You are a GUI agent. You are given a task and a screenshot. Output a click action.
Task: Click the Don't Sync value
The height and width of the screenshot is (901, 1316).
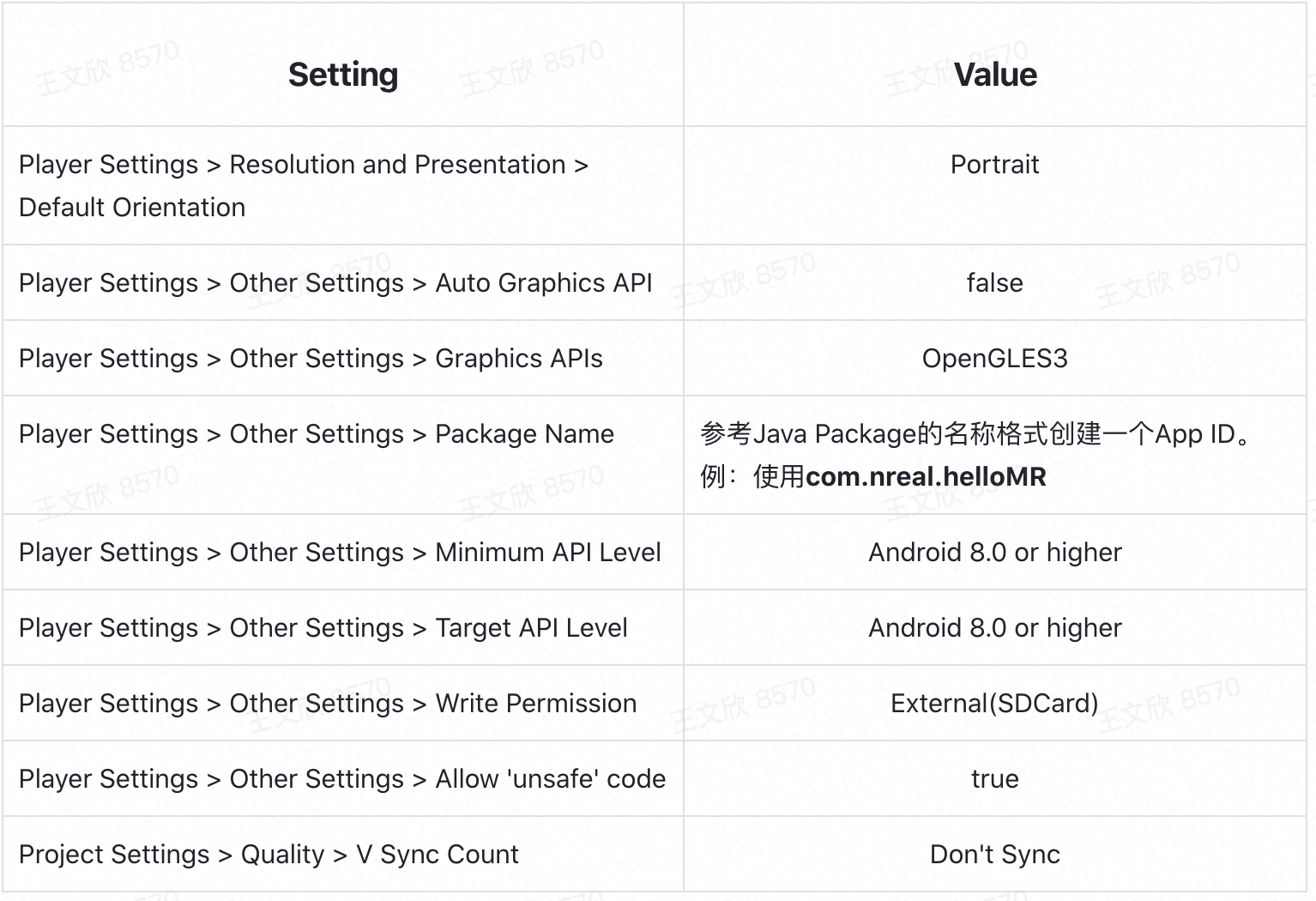point(995,854)
